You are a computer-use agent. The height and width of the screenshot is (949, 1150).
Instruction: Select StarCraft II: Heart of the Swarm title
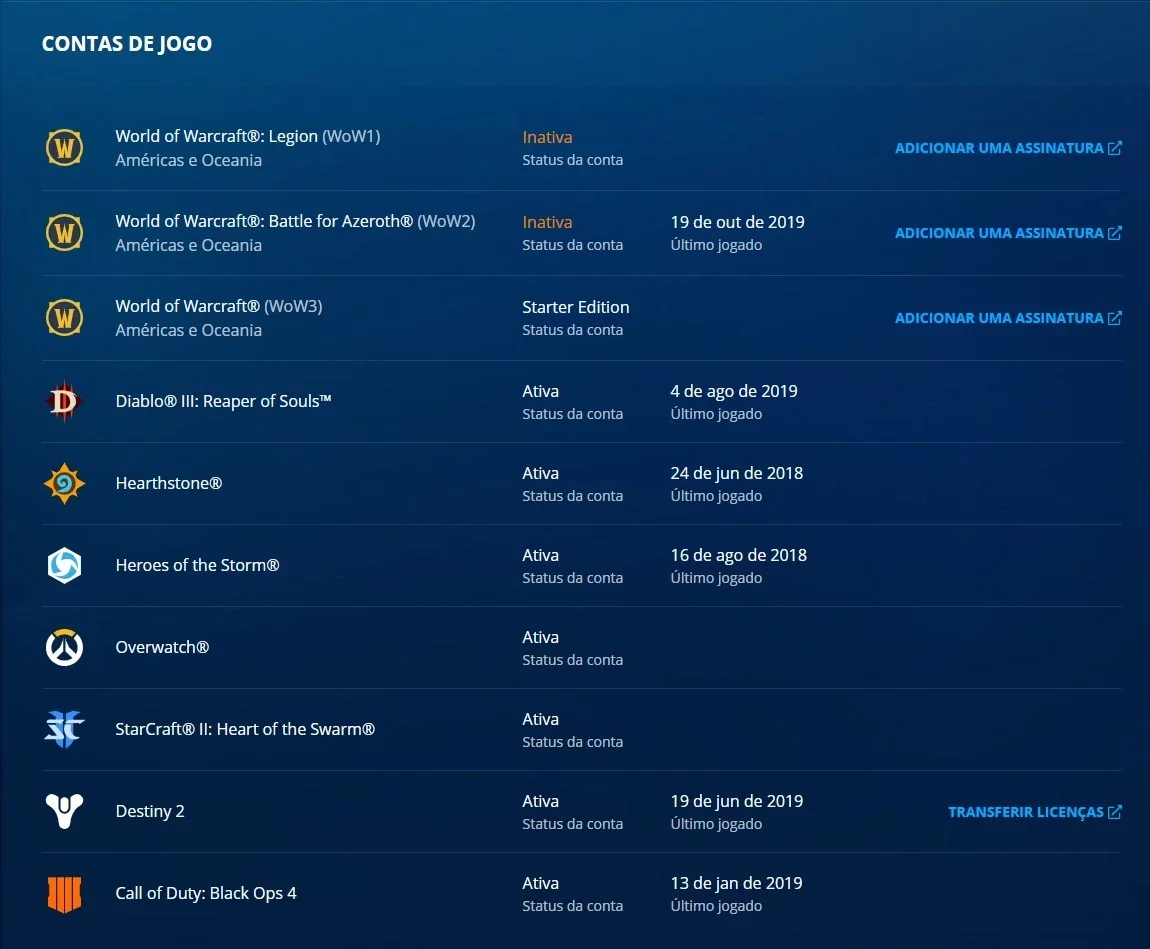point(245,730)
